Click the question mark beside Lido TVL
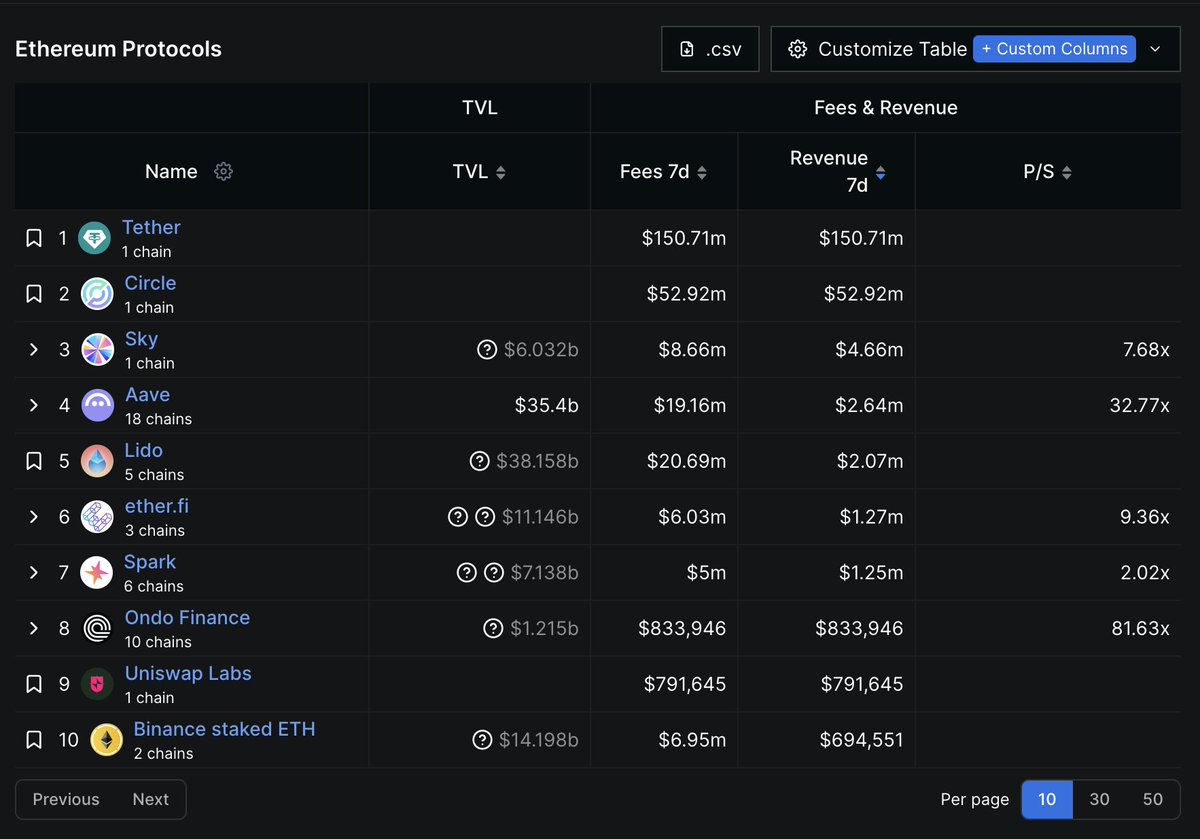Viewport: 1200px width, 839px height. point(480,461)
